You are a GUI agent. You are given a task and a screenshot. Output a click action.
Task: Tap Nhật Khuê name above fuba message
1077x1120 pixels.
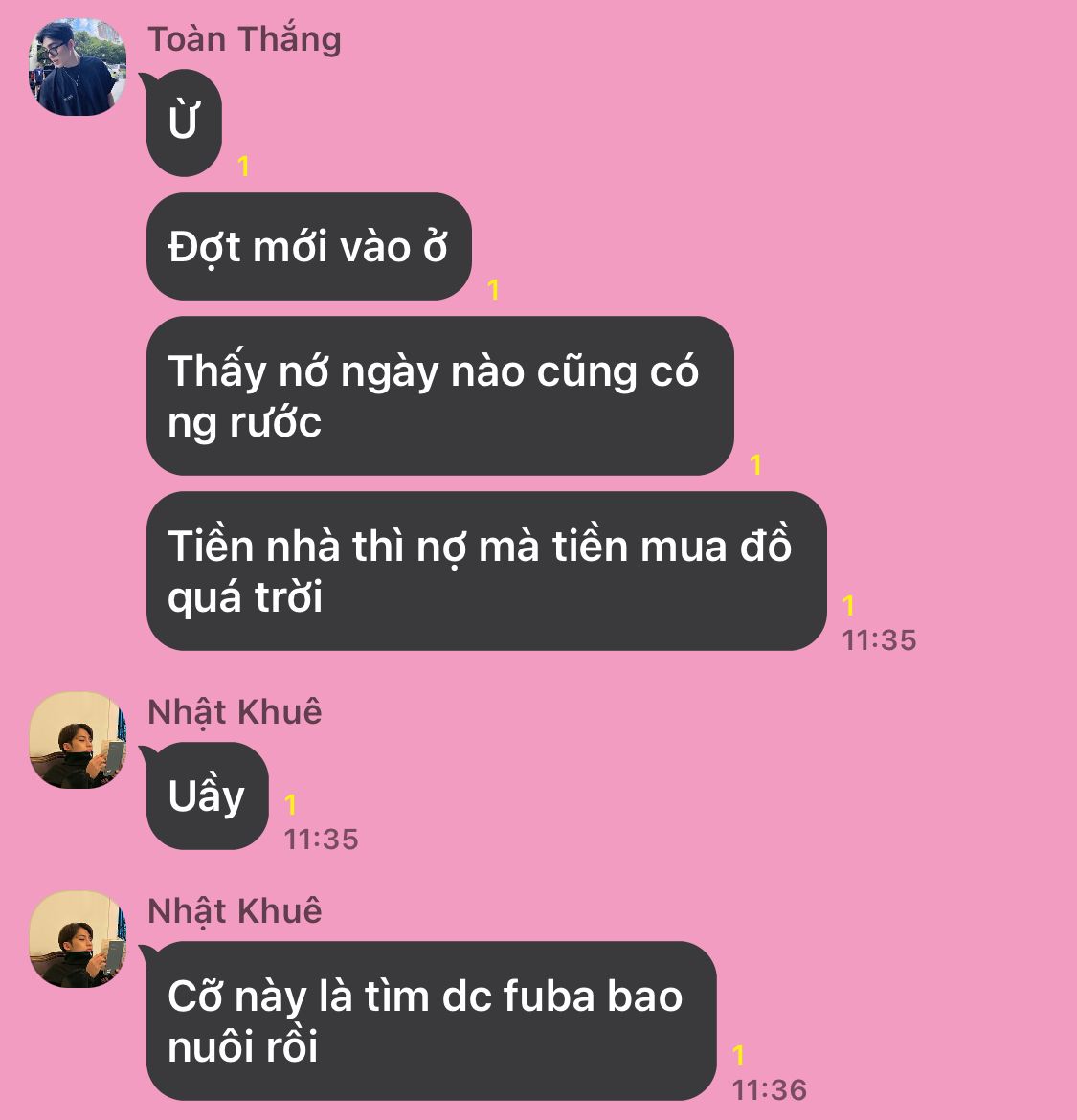pyautogui.click(x=235, y=911)
